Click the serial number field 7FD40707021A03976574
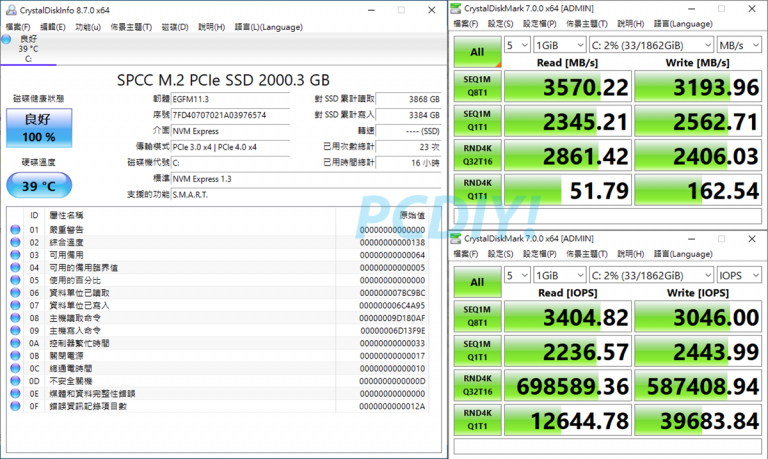 230,115
